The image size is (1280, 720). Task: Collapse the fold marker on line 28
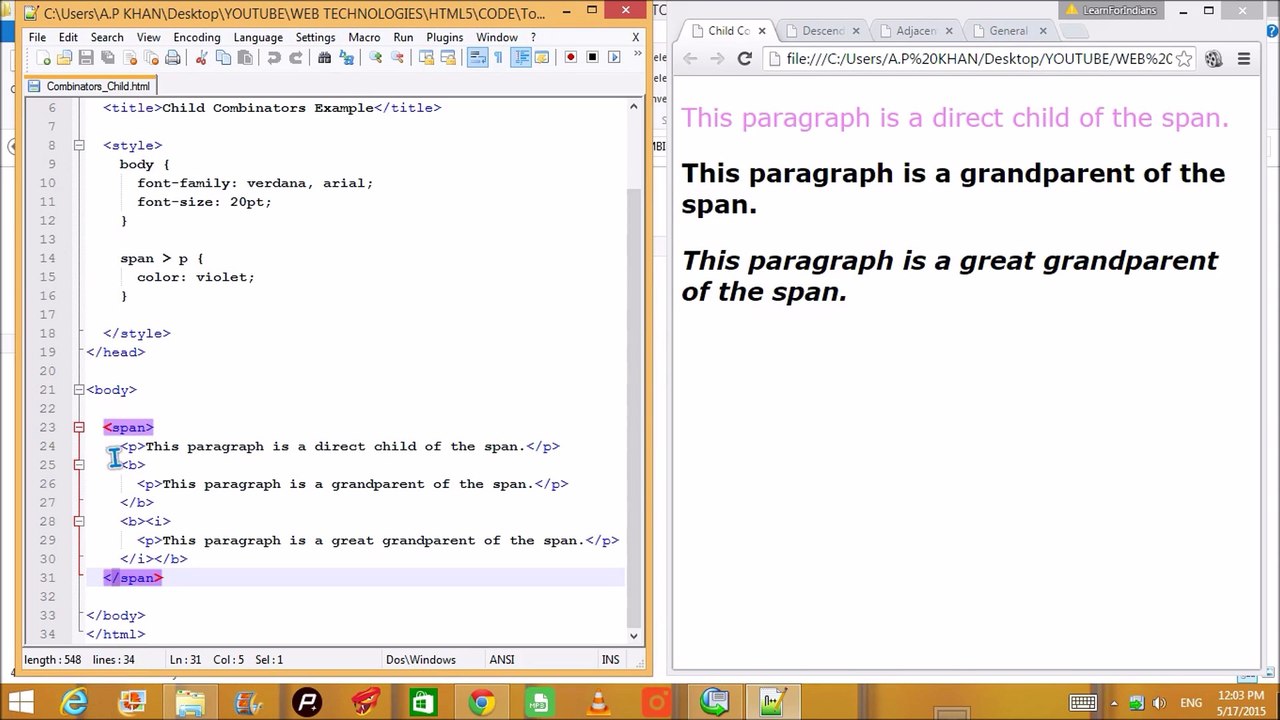[x=79, y=521]
